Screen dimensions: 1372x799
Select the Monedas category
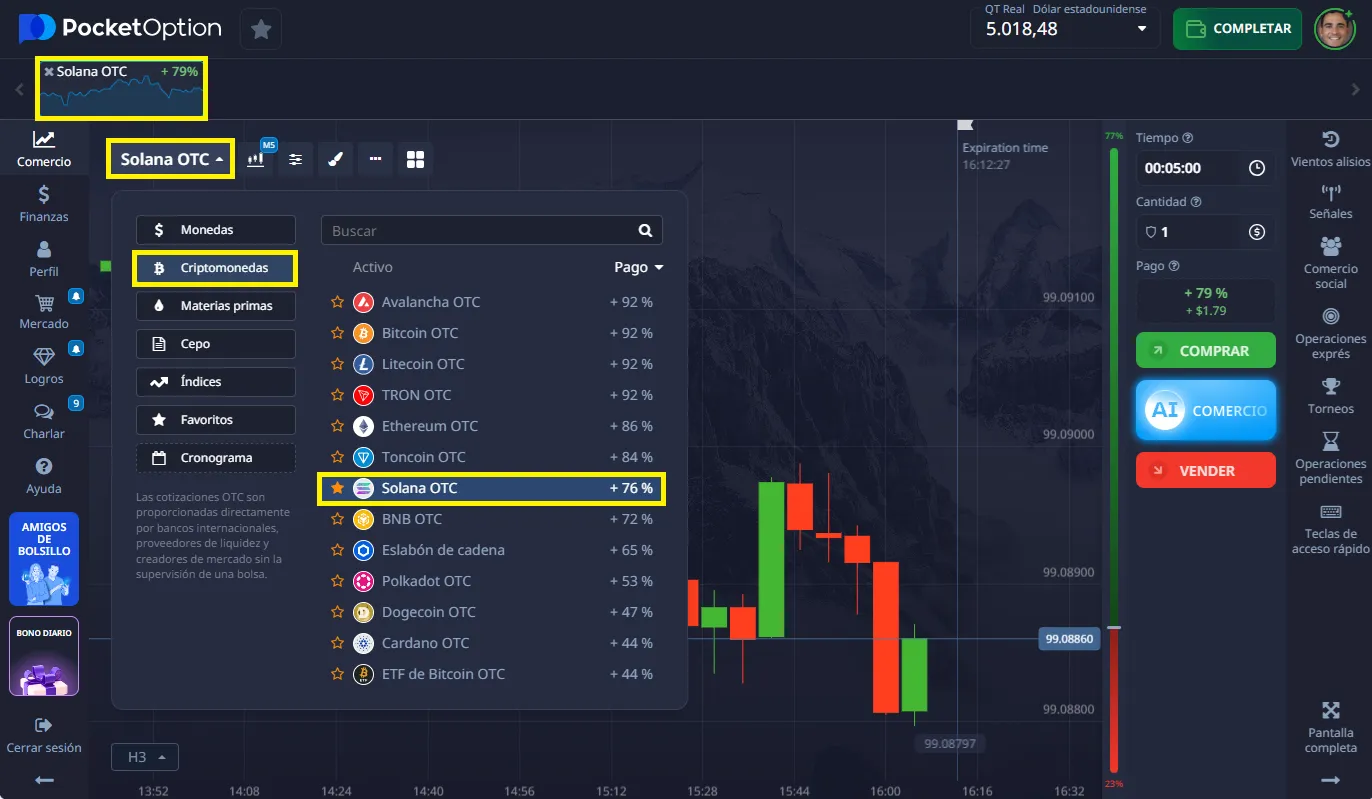click(216, 230)
